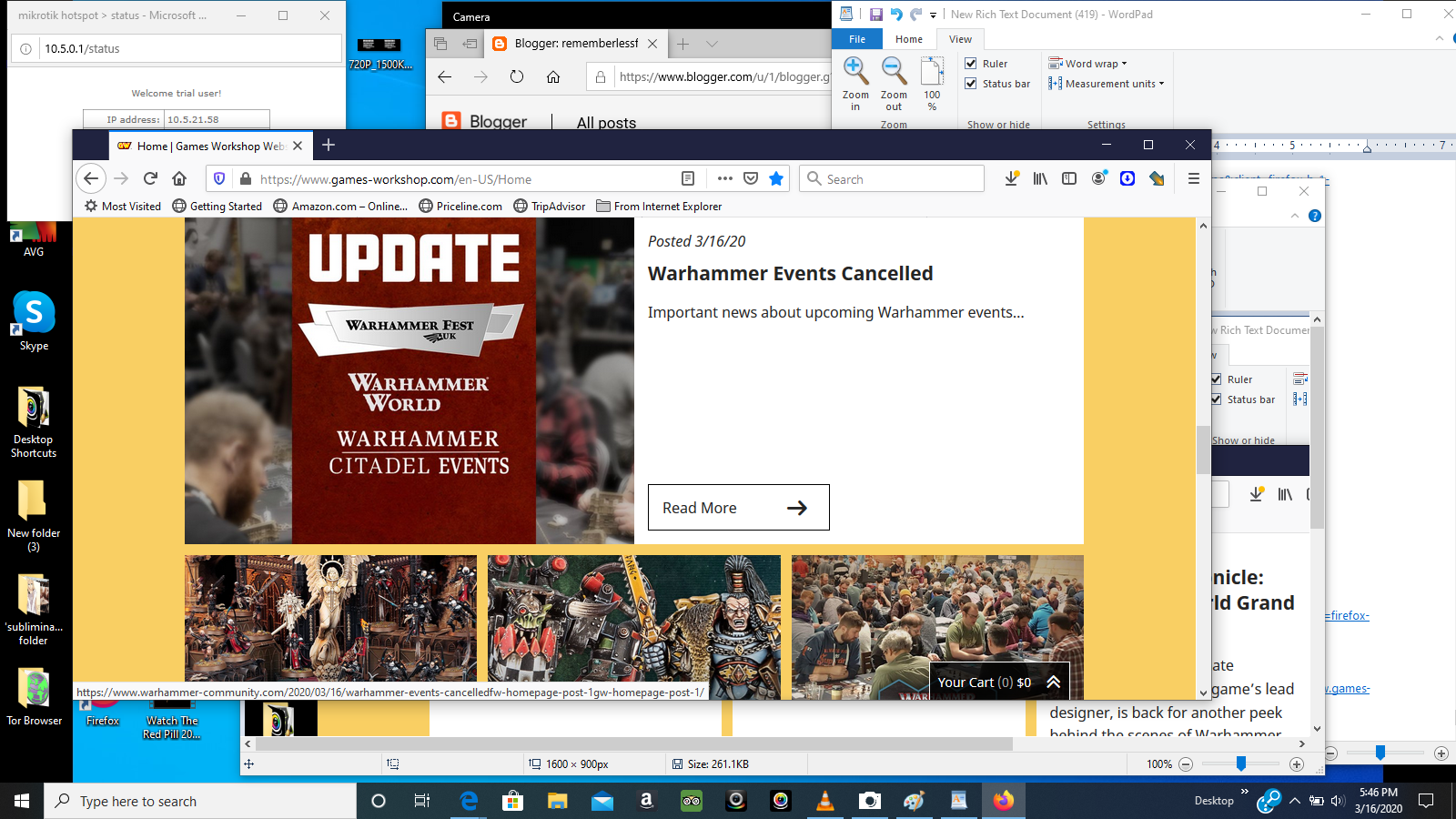This screenshot has width=1456, height=819.
Task: Open the Firefox downloads arrow
Action: (x=1011, y=179)
